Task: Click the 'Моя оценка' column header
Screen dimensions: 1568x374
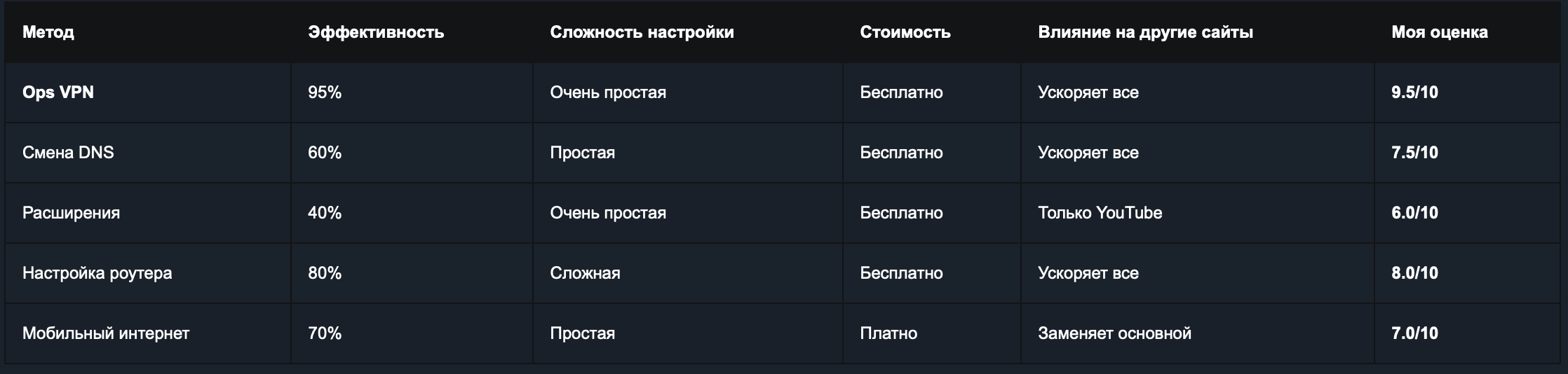Action: 1440,32
